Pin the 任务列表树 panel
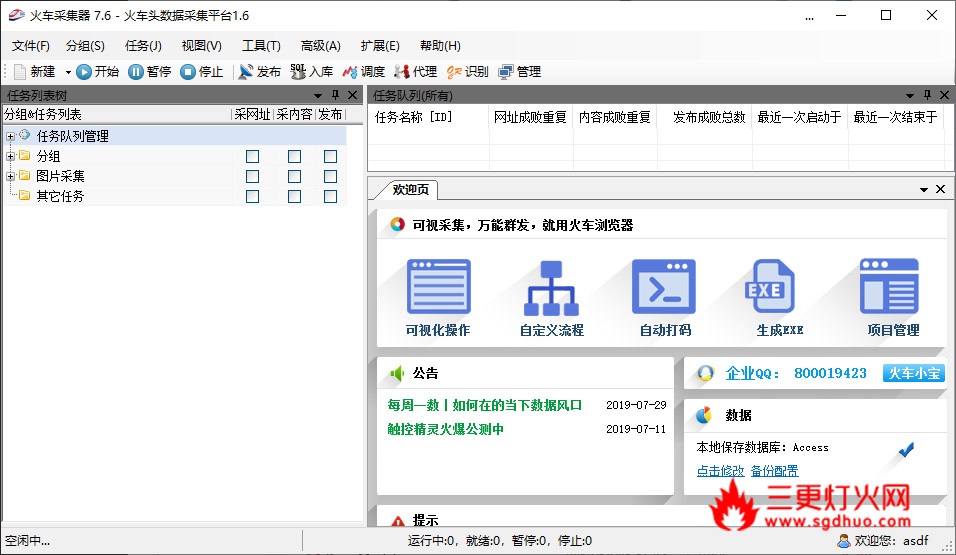The width and height of the screenshot is (956, 555). click(335, 95)
